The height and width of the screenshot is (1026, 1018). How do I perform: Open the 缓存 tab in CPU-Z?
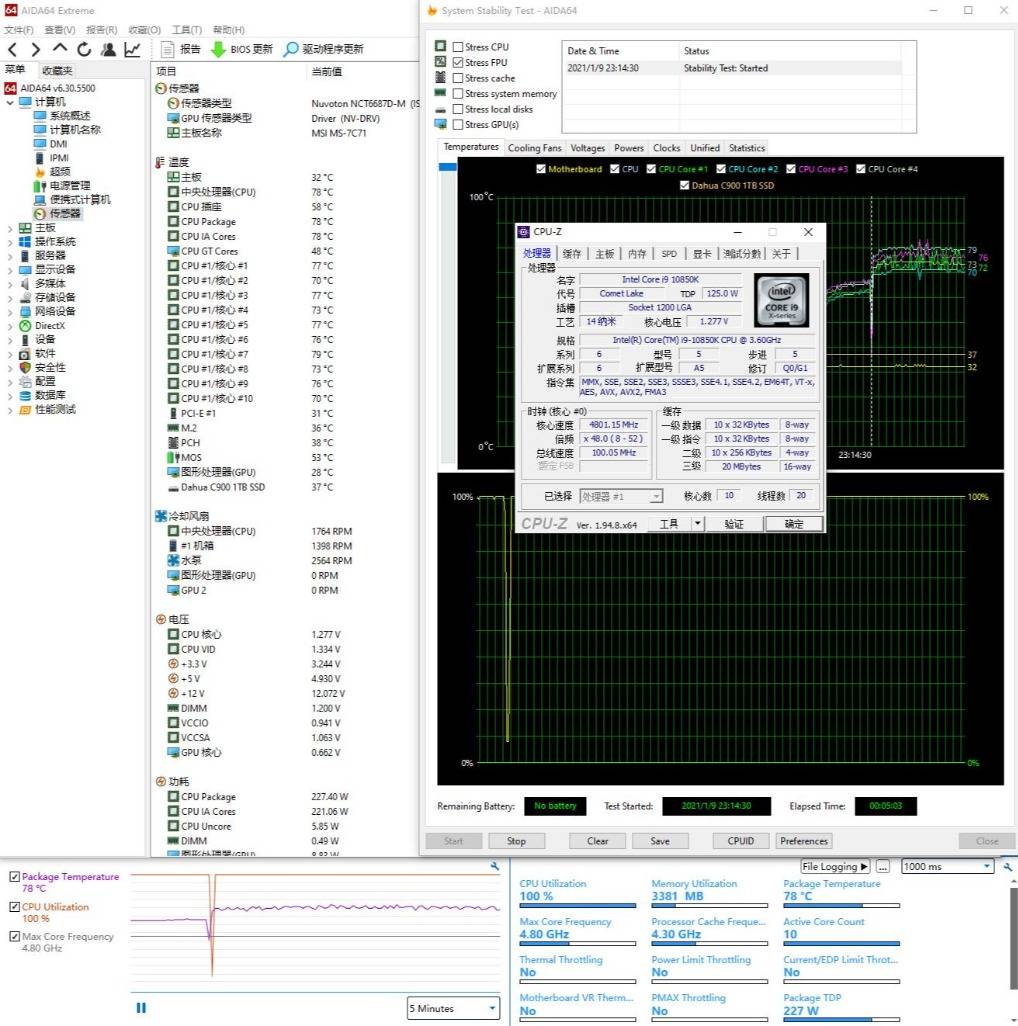571,254
